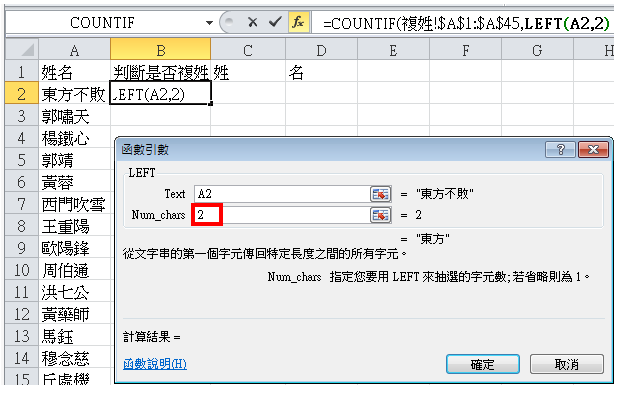Select column A header
The image size is (625, 395).
coord(74,50)
